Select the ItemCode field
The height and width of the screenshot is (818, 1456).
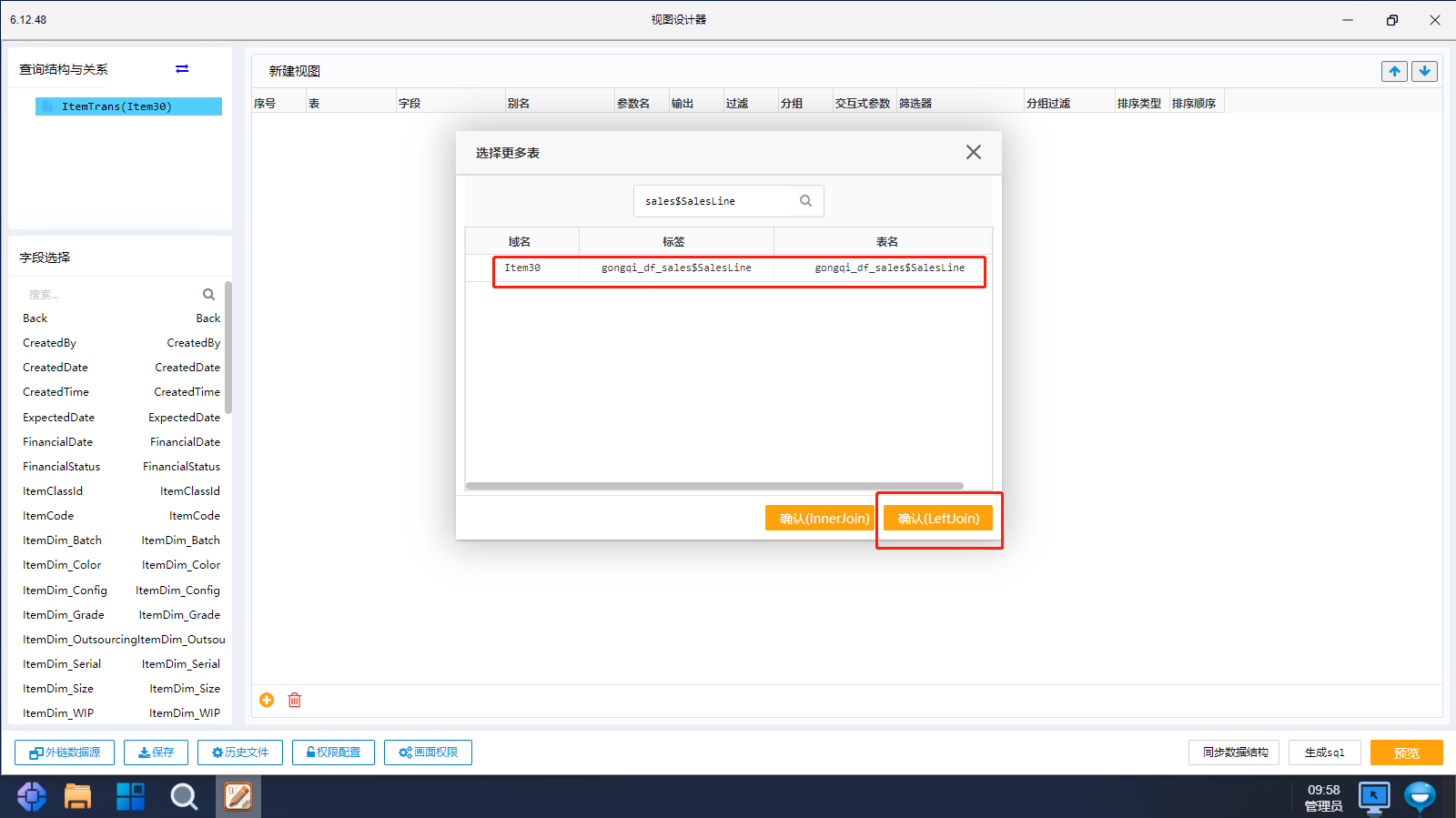[121, 516]
